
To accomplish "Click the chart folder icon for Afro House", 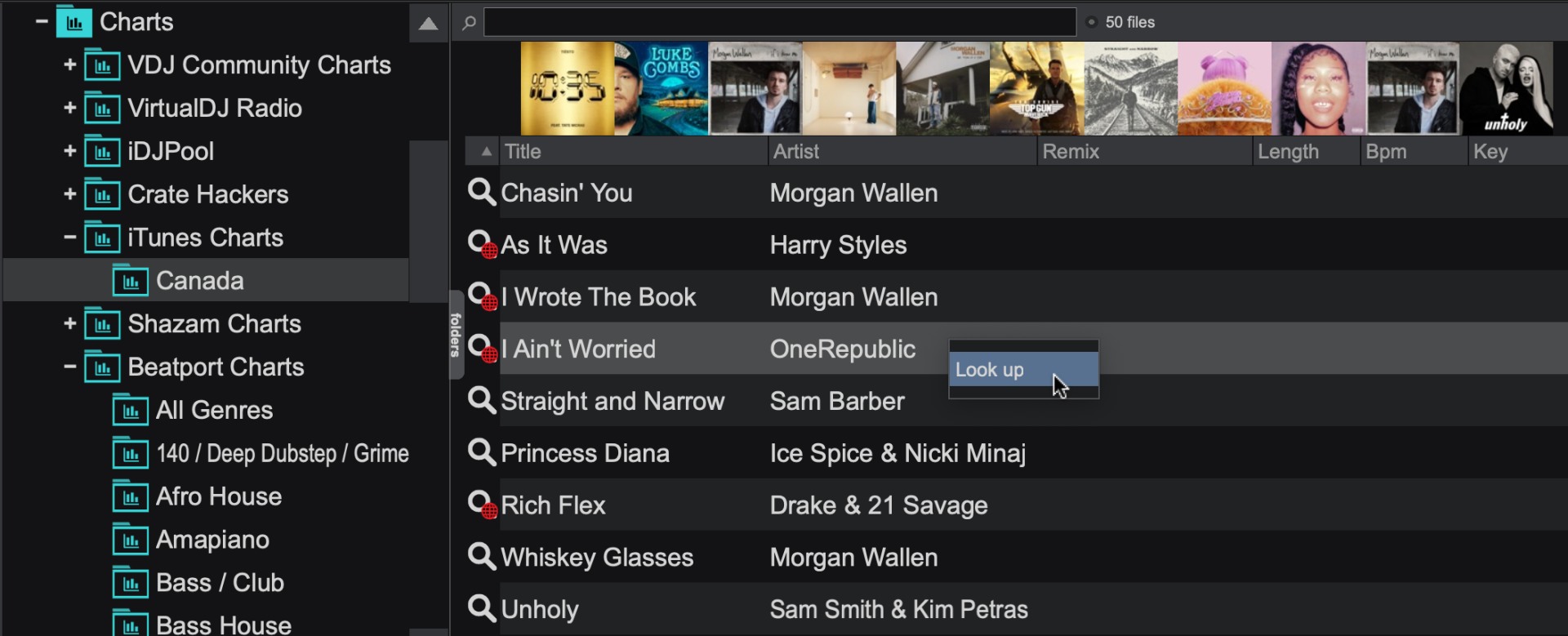I will [x=131, y=496].
